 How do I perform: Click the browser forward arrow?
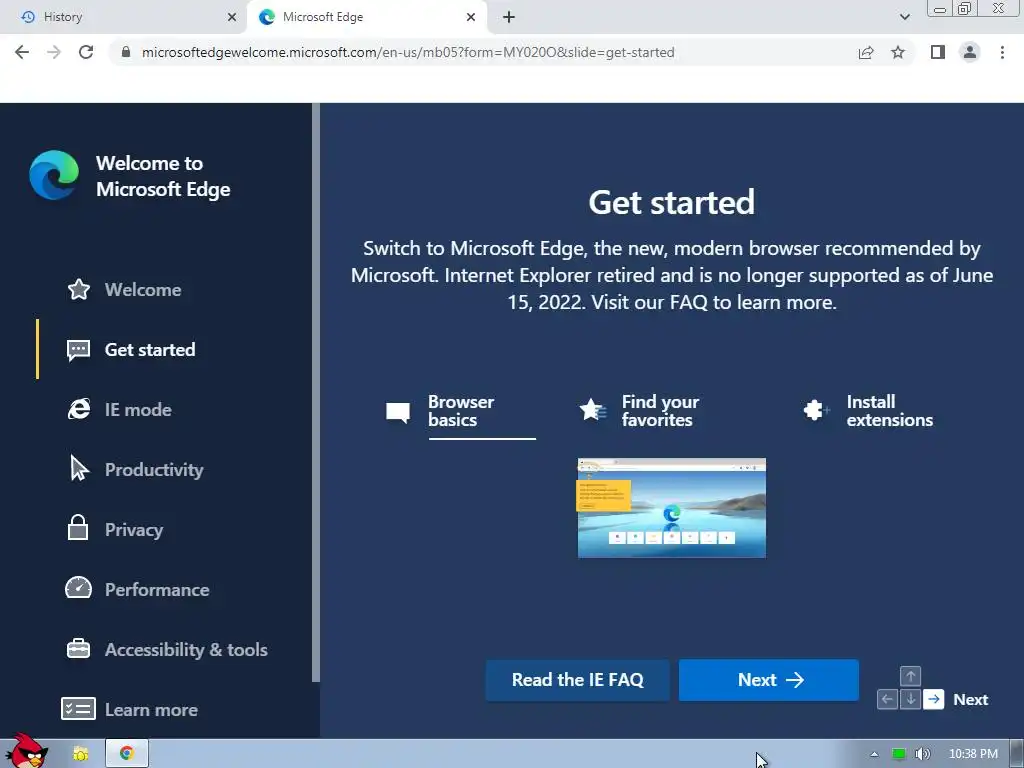pos(54,52)
